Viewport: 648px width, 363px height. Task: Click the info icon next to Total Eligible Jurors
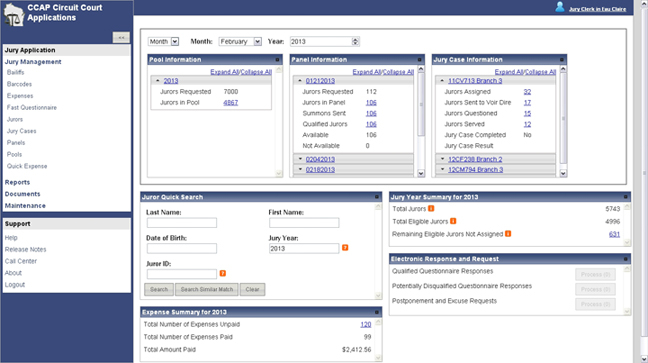(453, 221)
